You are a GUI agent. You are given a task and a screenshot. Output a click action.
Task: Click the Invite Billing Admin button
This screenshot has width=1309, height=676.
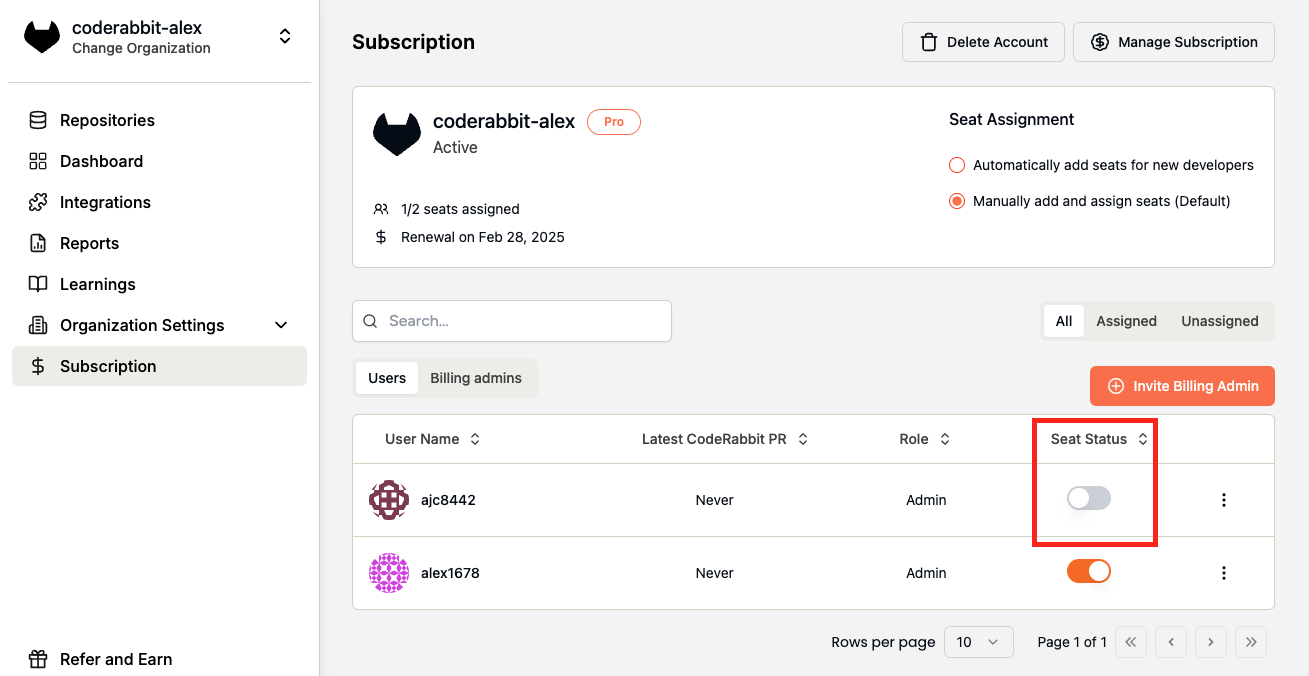point(1182,386)
